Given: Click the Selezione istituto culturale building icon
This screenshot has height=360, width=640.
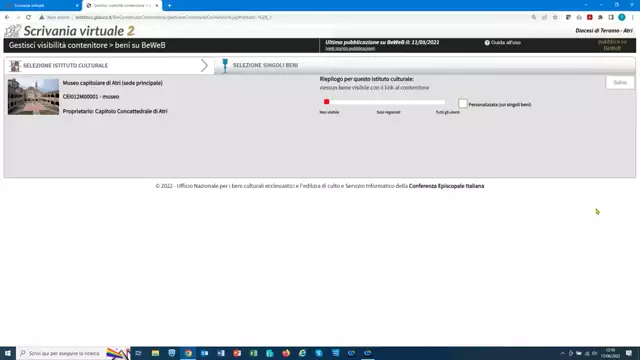Looking at the screenshot, I should click(15, 66).
